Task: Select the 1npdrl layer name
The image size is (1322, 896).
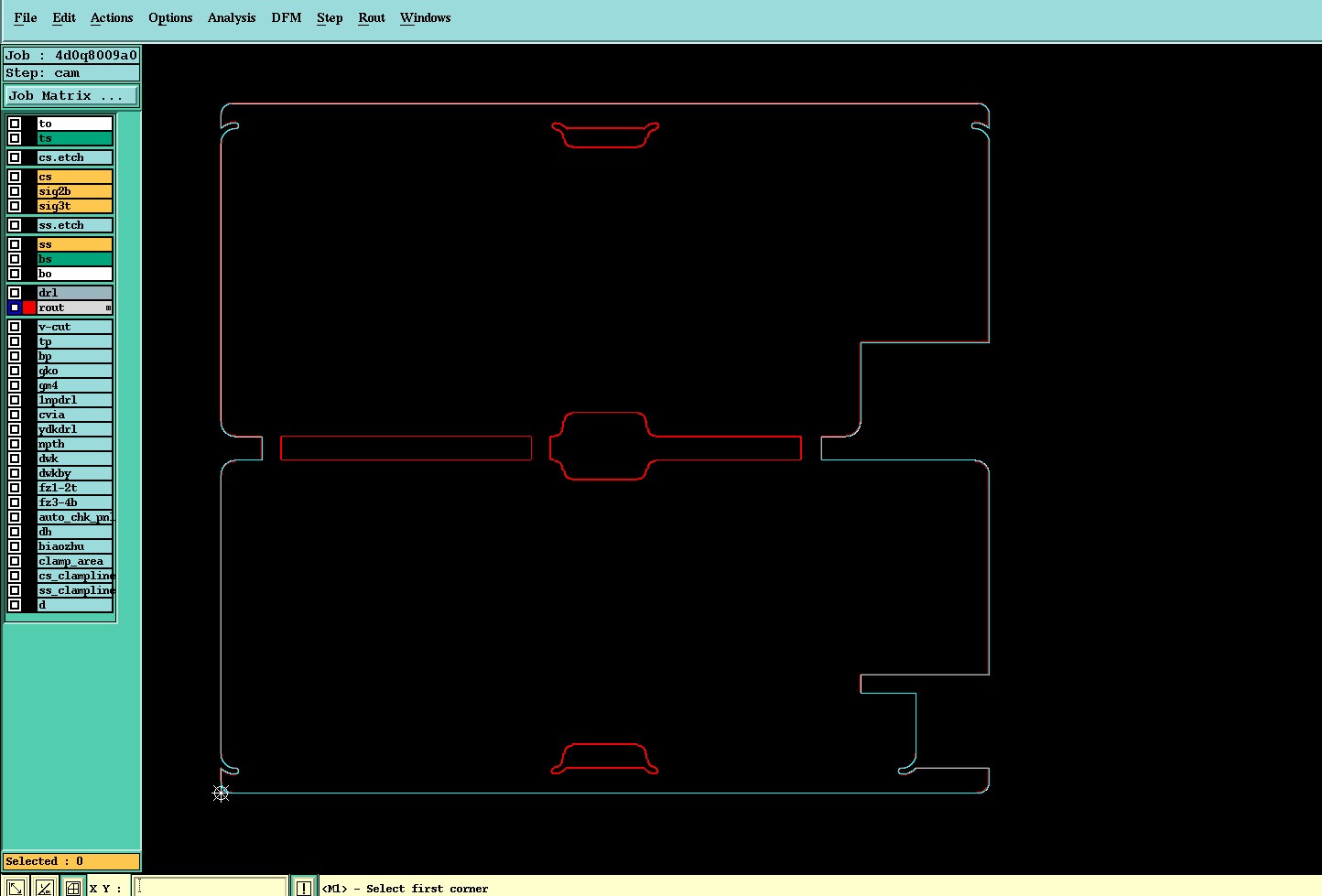Action: [74, 400]
